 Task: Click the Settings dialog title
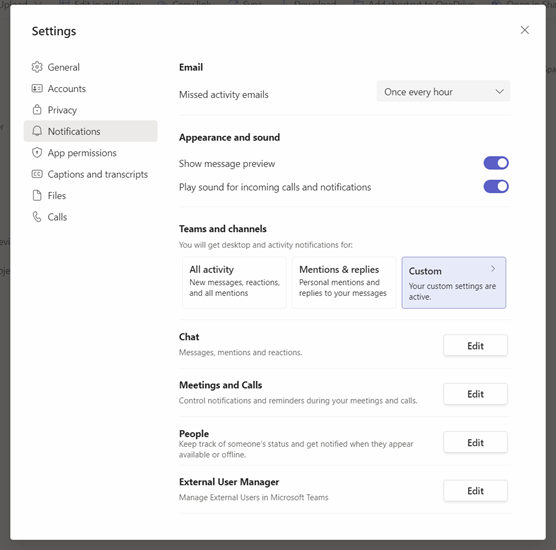pos(54,31)
